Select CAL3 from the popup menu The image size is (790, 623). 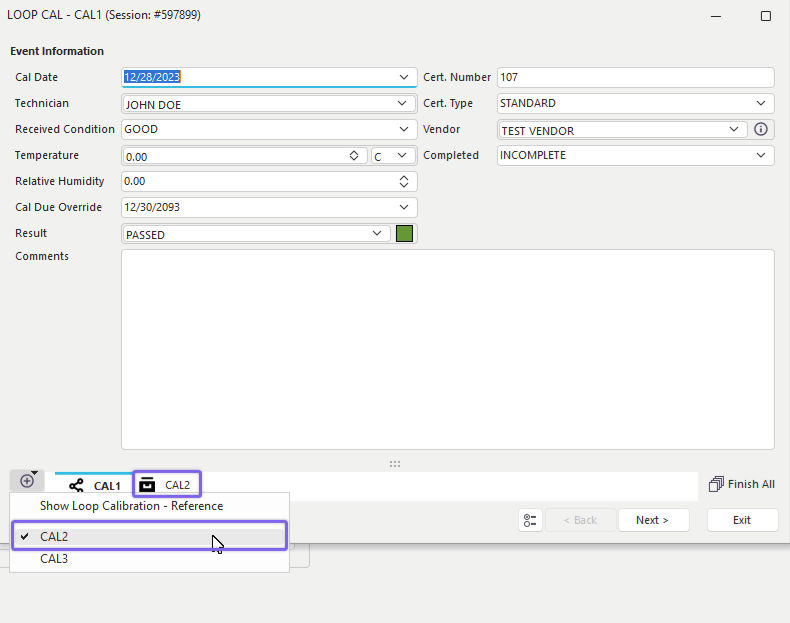coord(54,559)
